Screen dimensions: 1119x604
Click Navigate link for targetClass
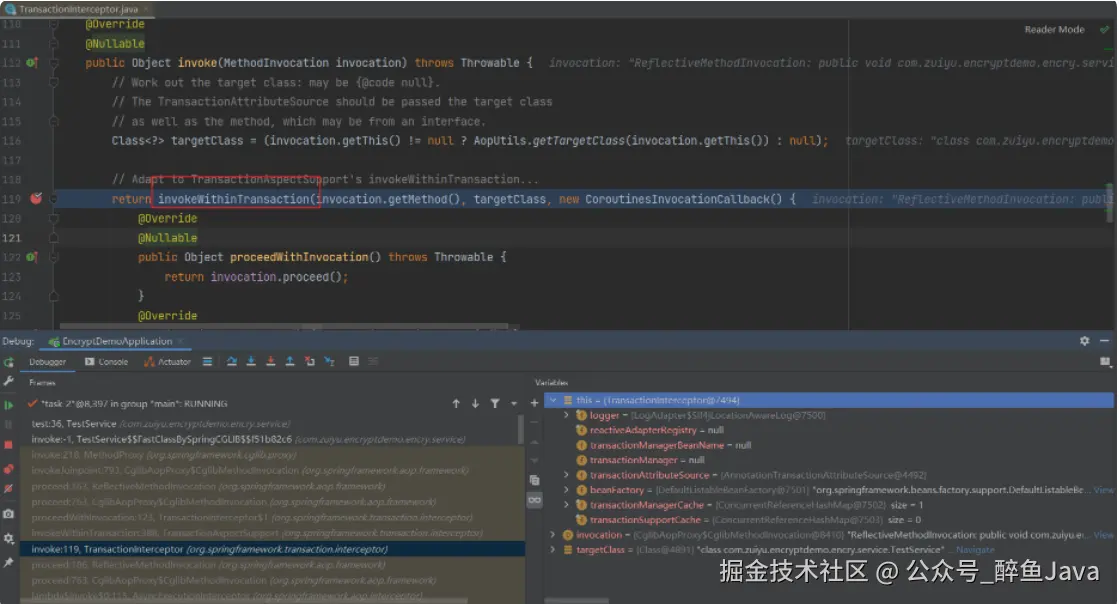pyautogui.click(x=975, y=550)
